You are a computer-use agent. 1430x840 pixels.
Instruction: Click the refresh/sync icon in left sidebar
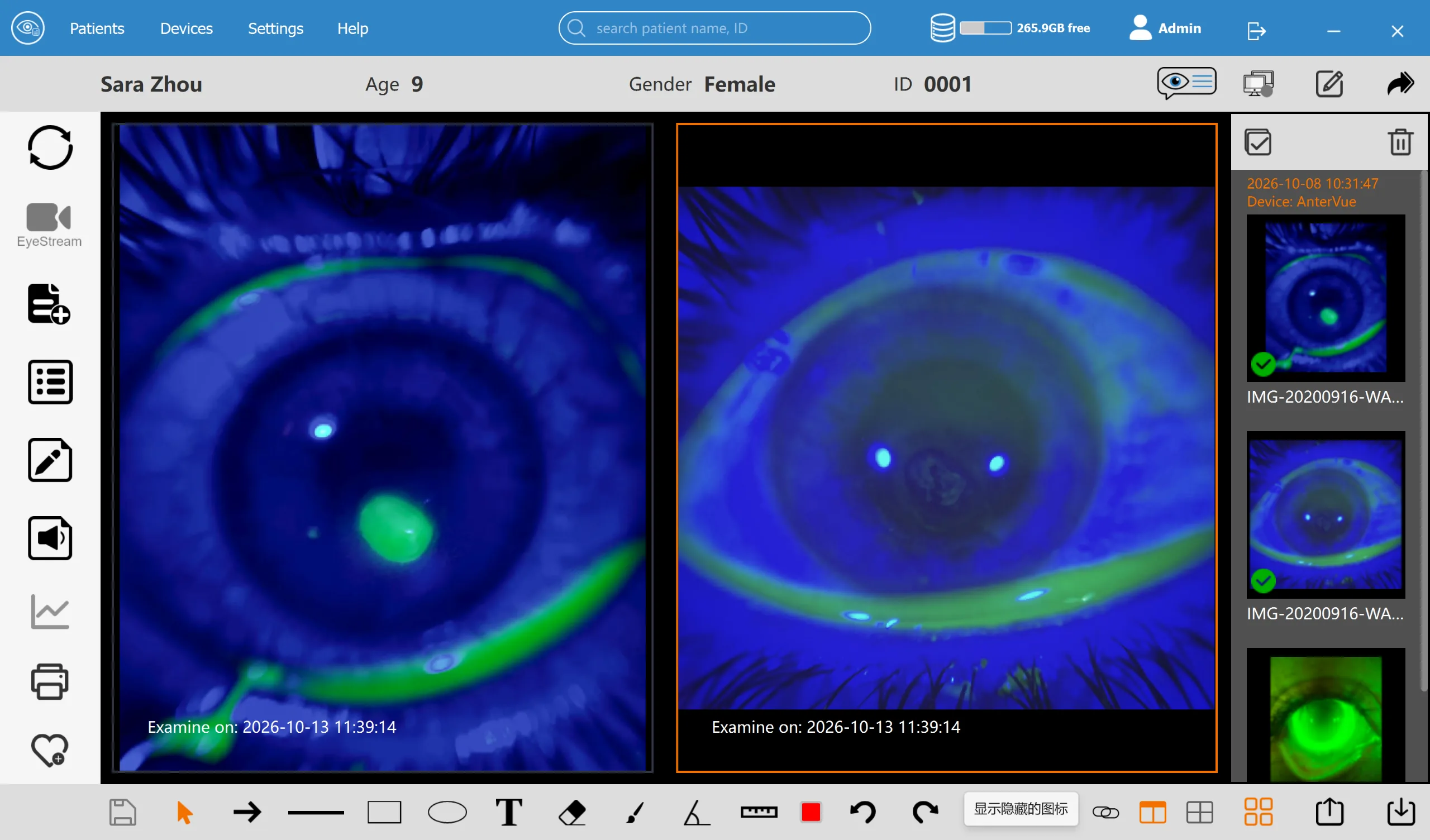click(50, 147)
